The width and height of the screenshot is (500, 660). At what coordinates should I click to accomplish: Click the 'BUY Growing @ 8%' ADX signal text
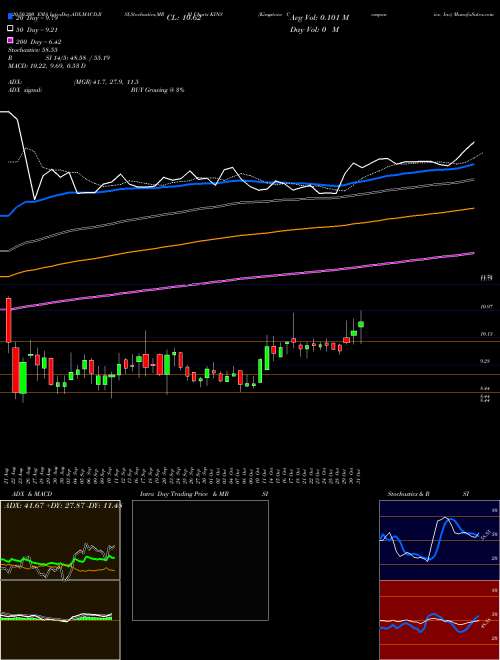click(157, 90)
